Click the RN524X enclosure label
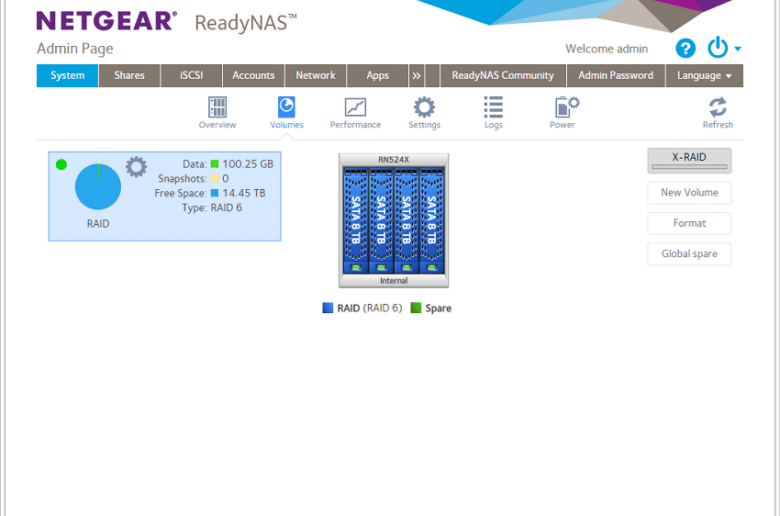 [x=393, y=160]
